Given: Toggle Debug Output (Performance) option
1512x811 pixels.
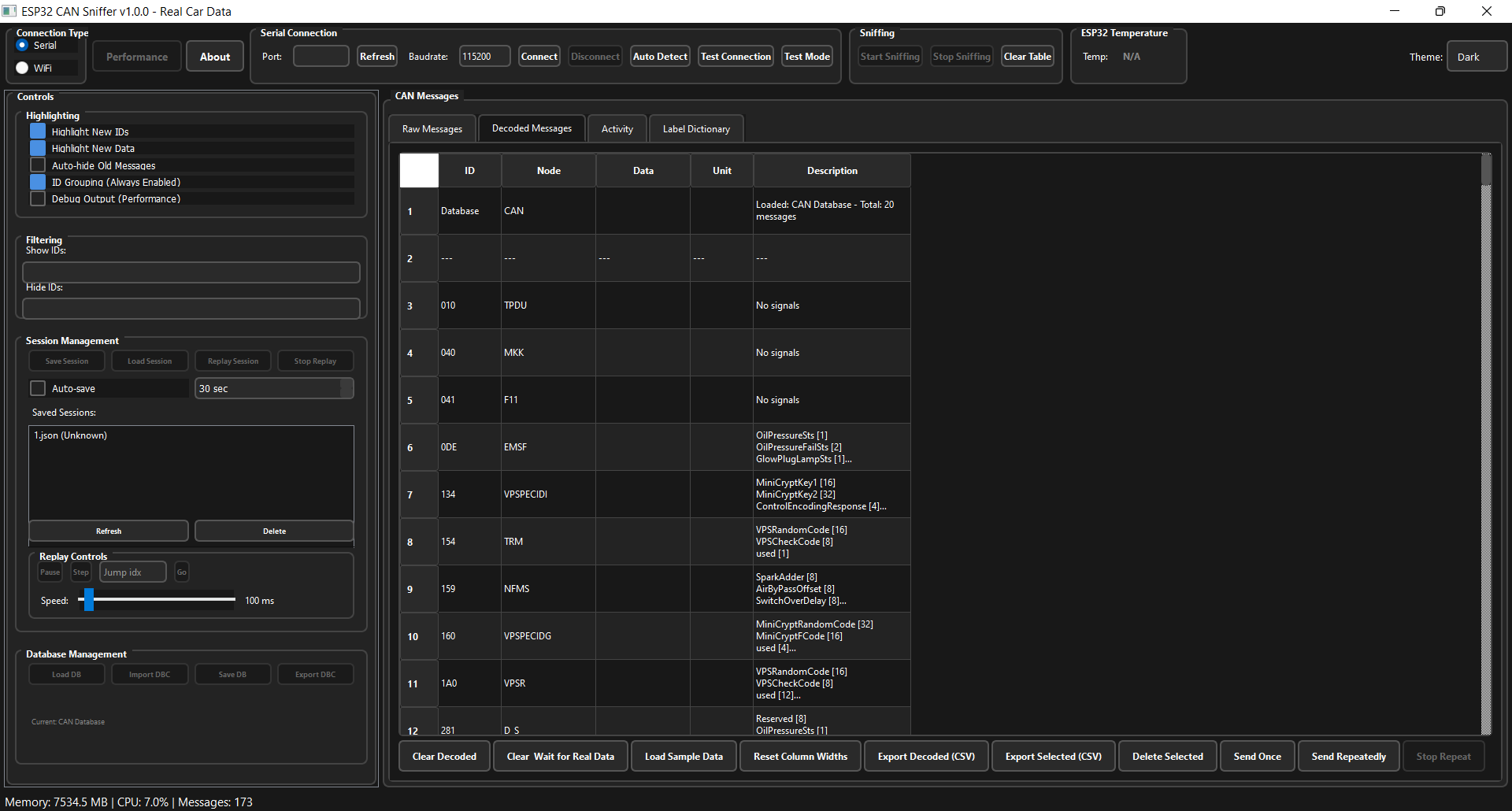Looking at the screenshot, I should pyautogui.click(x=37, y=198).
